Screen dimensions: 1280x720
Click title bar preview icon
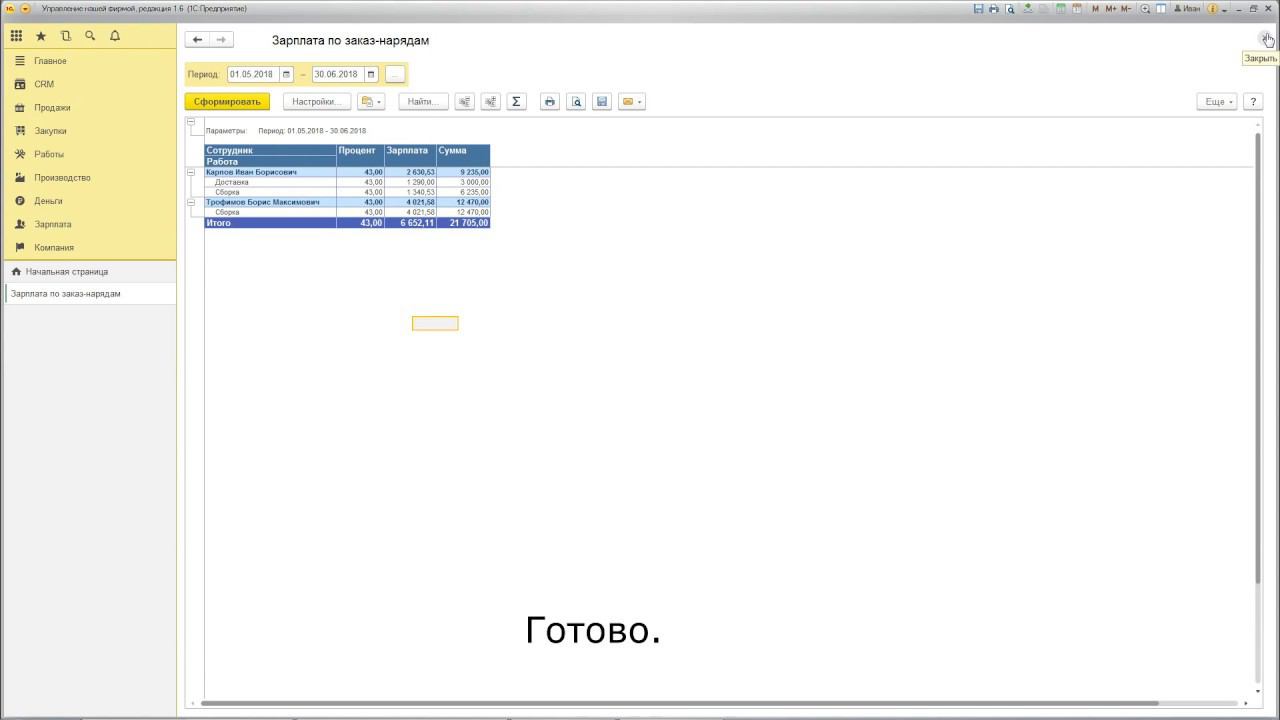[1010, 8]
